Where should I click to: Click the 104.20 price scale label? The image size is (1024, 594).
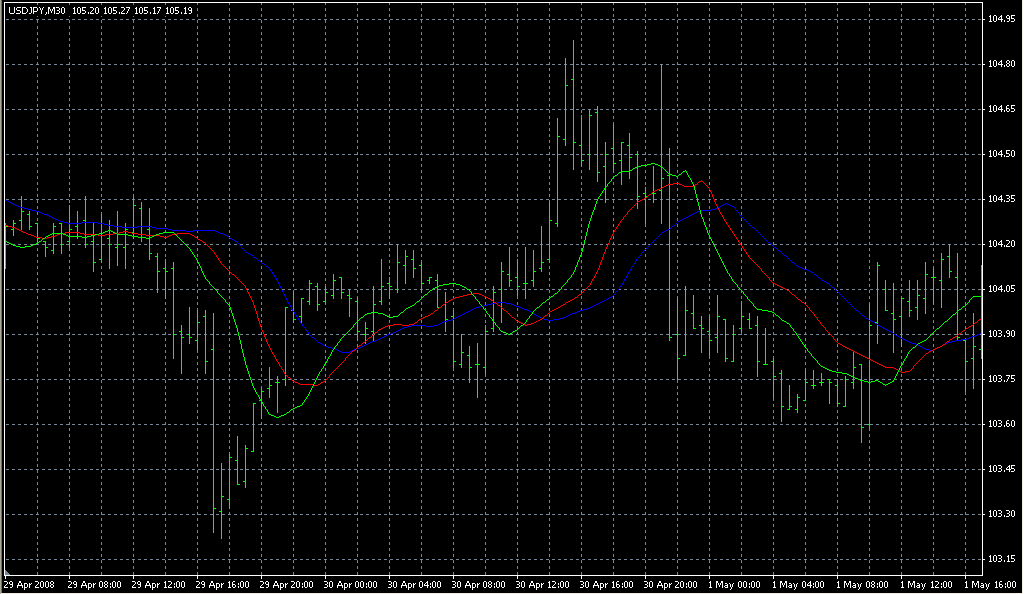point(1001,244)
